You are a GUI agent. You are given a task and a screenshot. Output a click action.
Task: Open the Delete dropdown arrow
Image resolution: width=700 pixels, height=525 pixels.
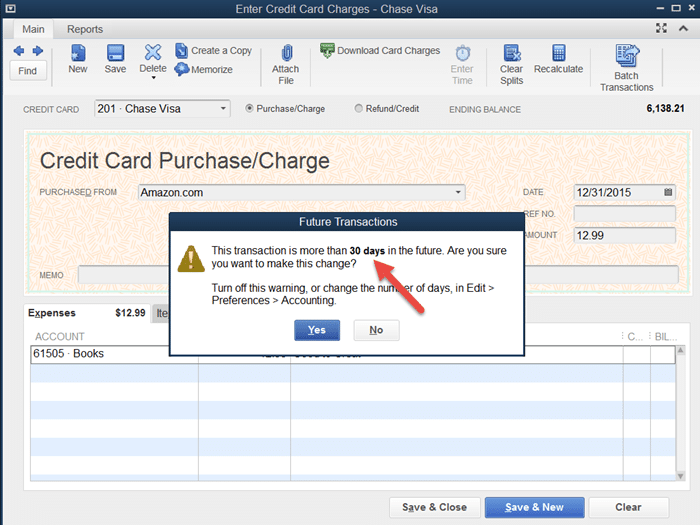[x=154, y=78]
